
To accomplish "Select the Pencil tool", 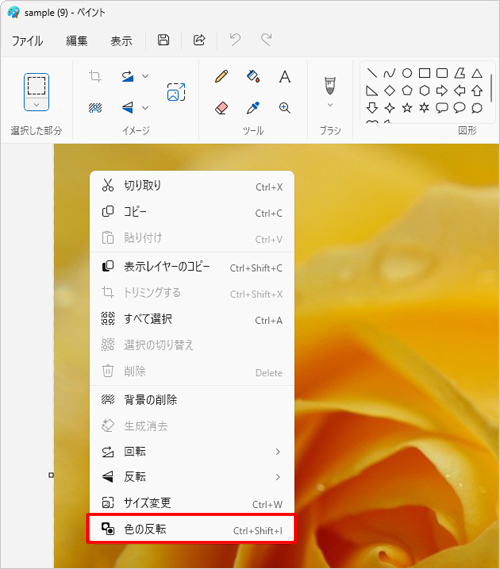I will pos(221,77).
